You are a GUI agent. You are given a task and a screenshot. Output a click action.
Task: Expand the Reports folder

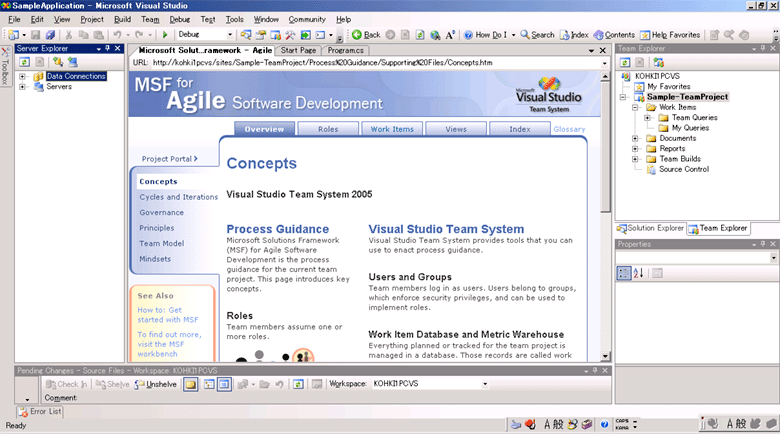(x=635, y=149)
